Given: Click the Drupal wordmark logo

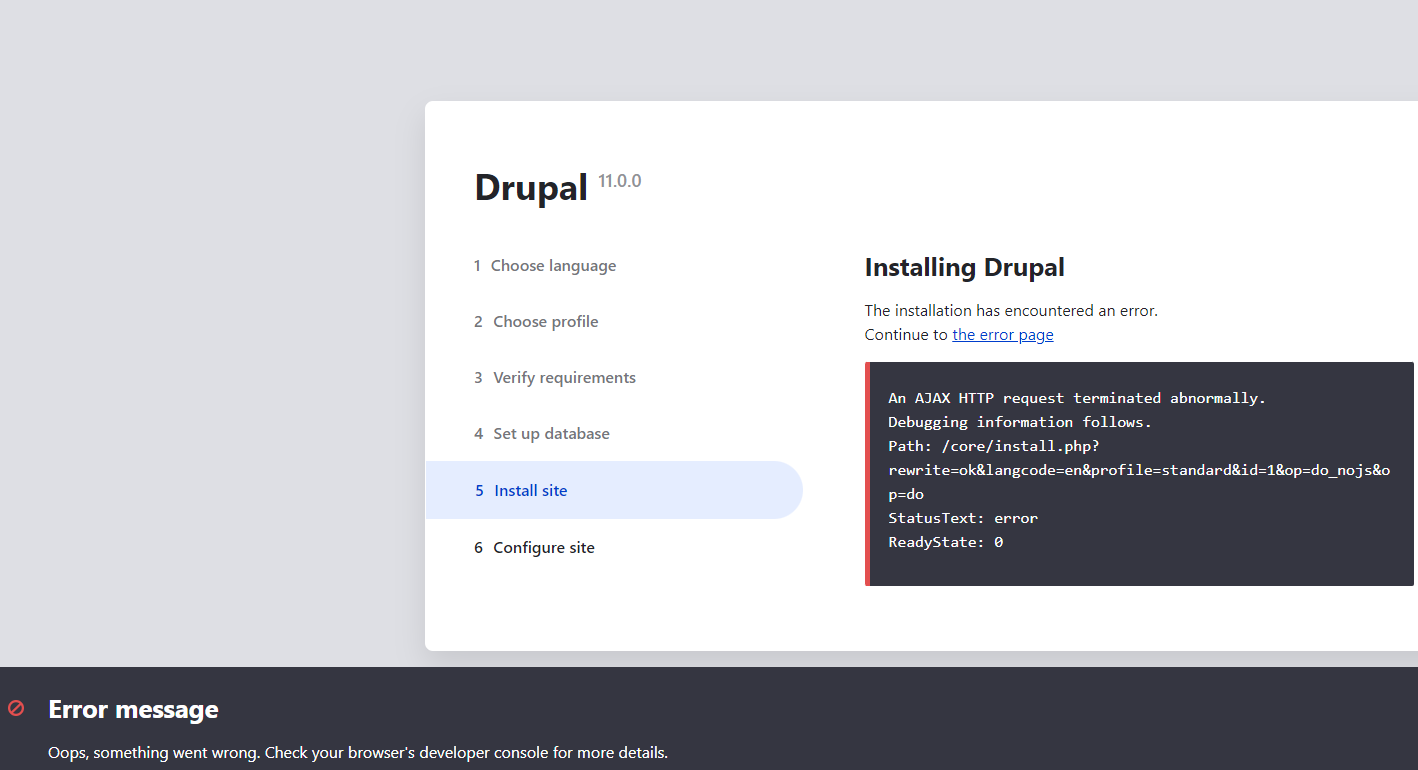Looking at the screenshot, I should point(530,187).
